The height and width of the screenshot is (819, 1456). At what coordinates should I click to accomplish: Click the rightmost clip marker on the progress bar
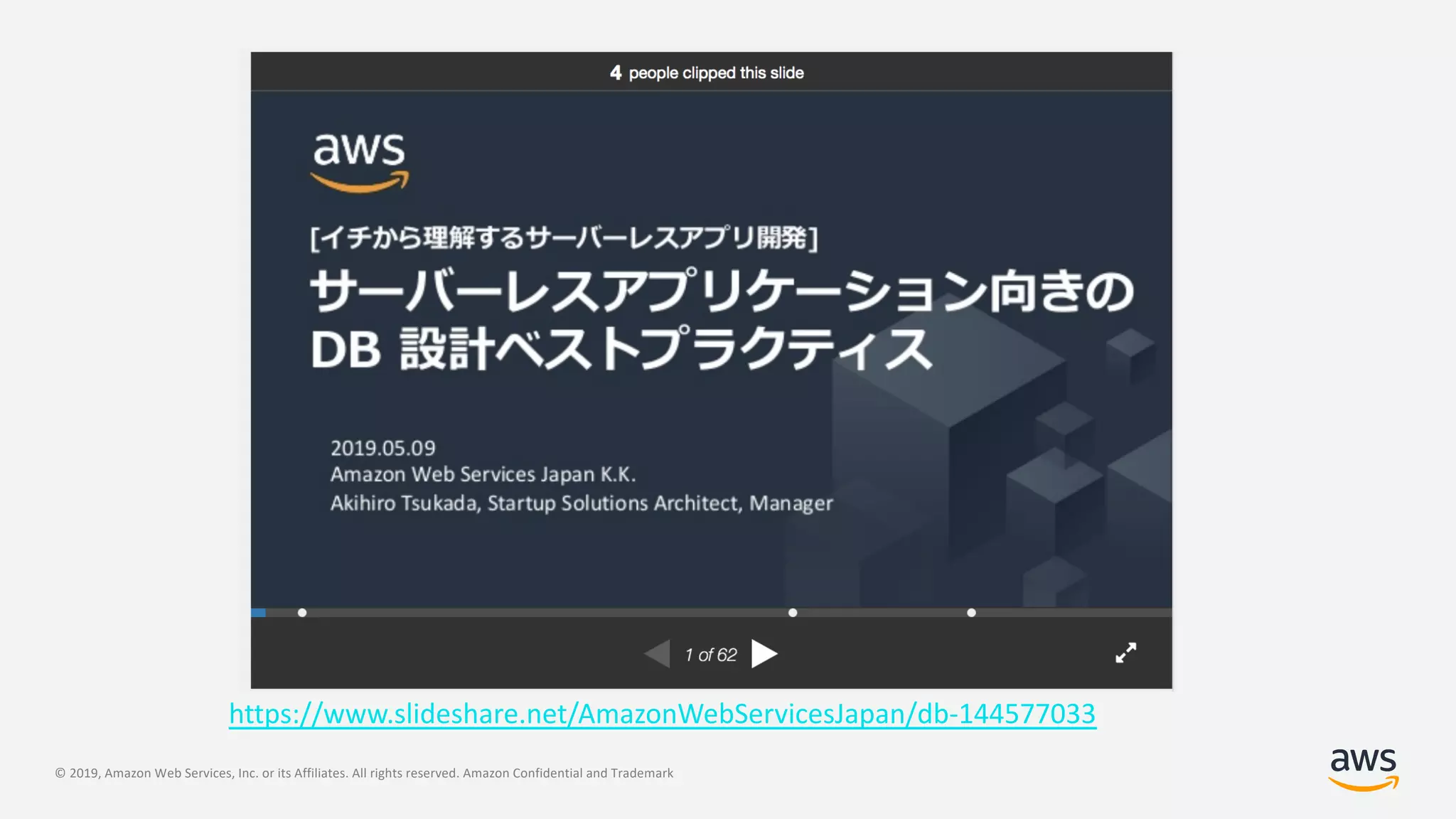coord(971,613)
